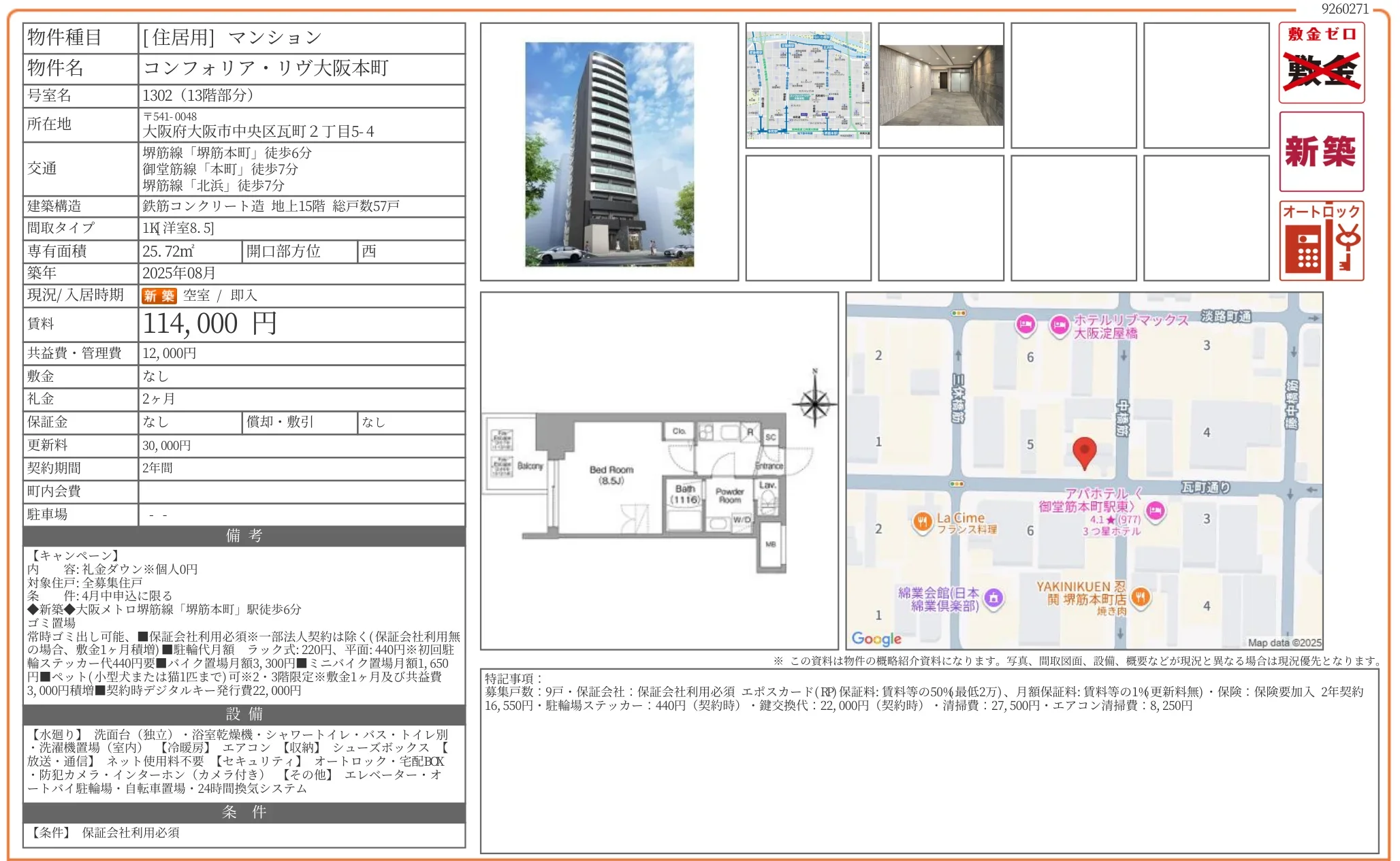Click the 備考 section header
1400x861 pixels.
coord(244,536)
